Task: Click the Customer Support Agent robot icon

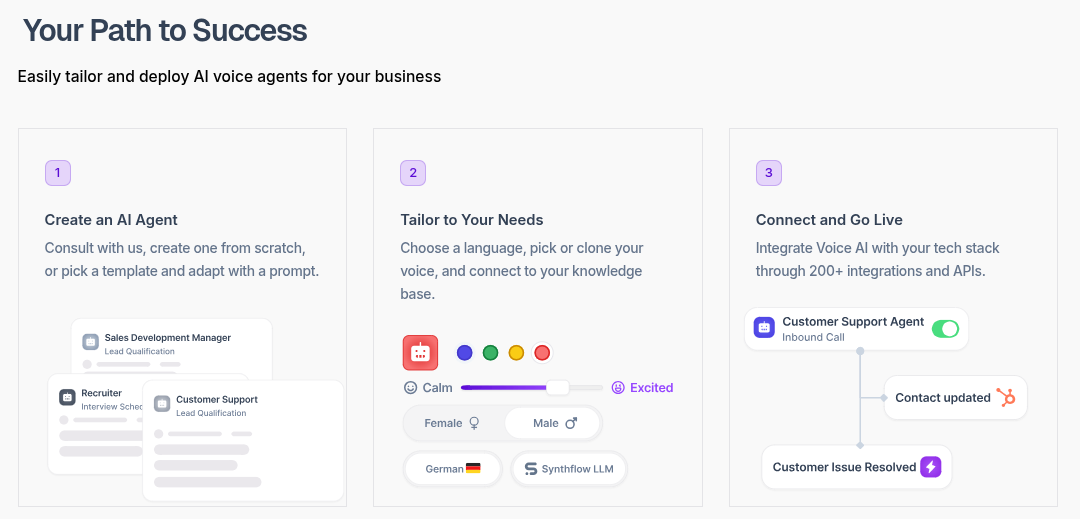Action: 764,328
